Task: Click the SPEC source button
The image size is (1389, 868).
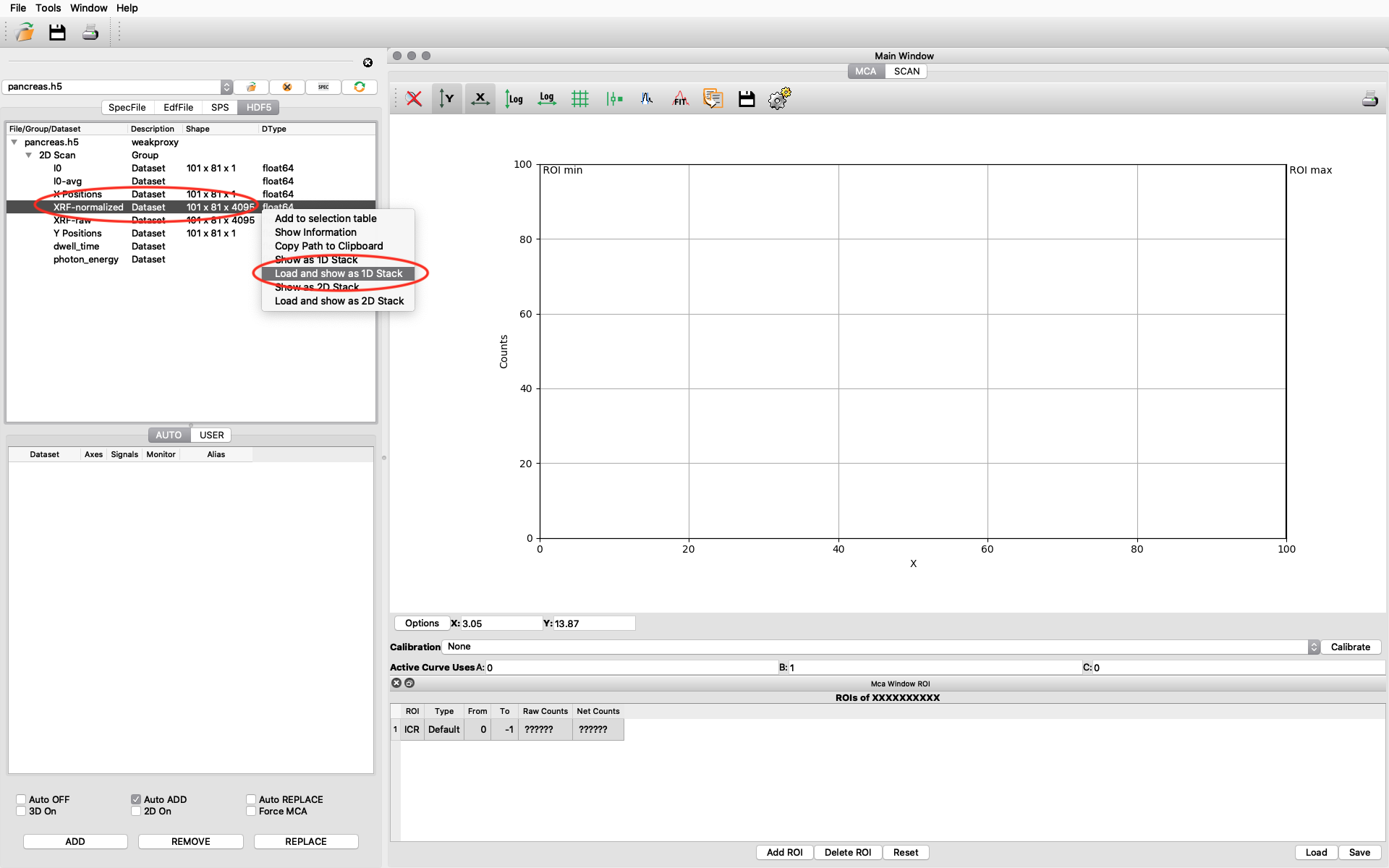Action: (323, 87)
